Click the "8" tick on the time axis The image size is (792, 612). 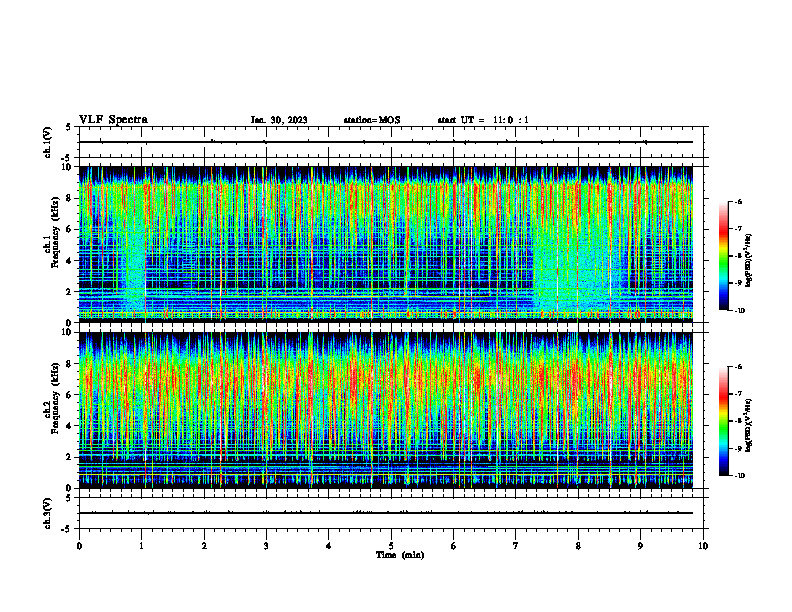(578, 546)
